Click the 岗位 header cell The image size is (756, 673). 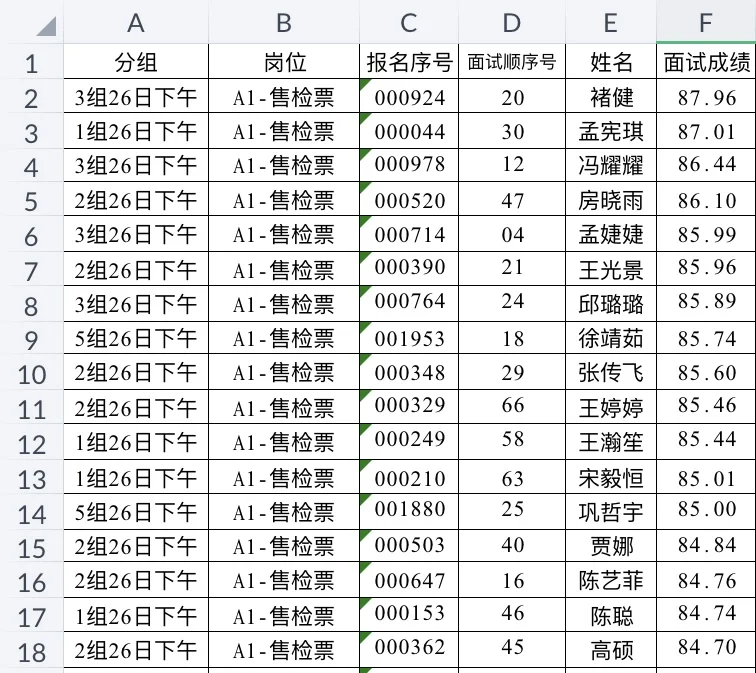[284, 62]
